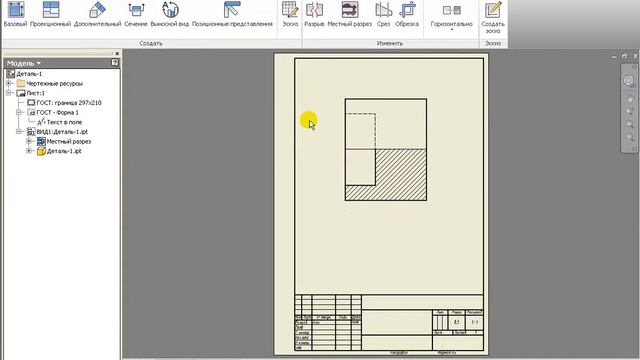This screenshot has height=360, width=640.
Task: Select the title block table on the sheet
Action: tap(389, 322)
